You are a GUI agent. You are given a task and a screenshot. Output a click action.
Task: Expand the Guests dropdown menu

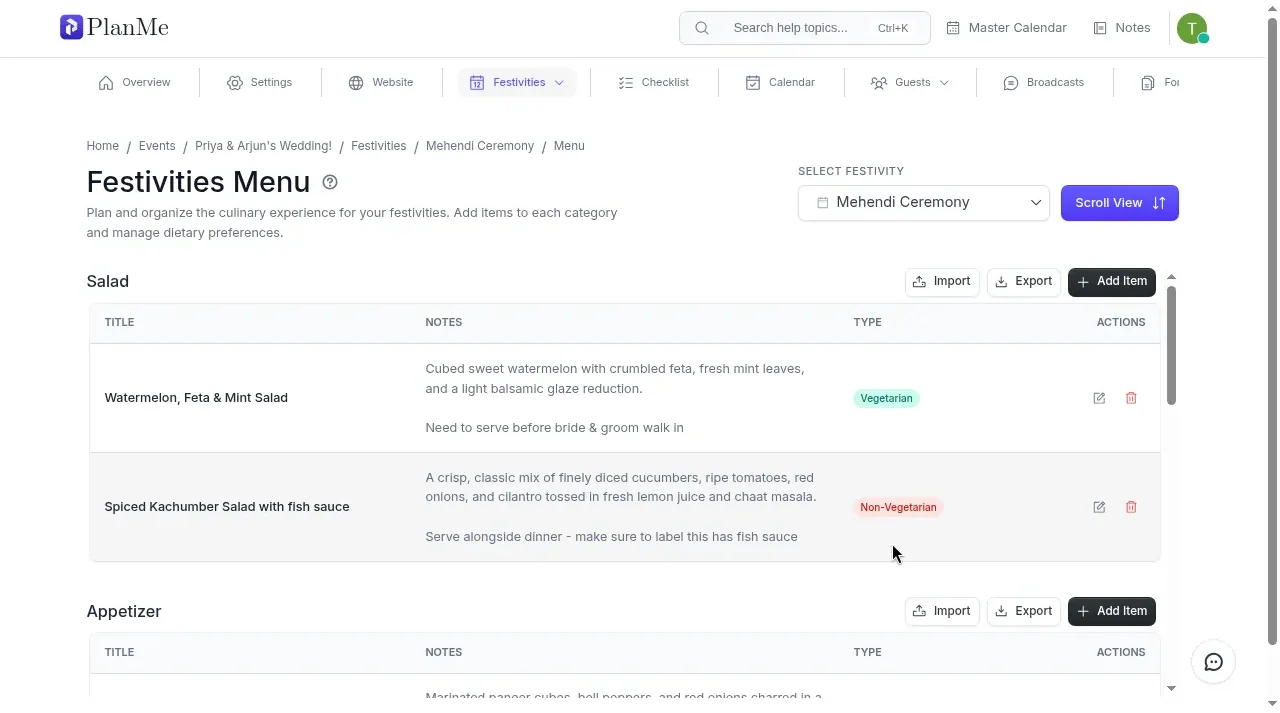910,83
